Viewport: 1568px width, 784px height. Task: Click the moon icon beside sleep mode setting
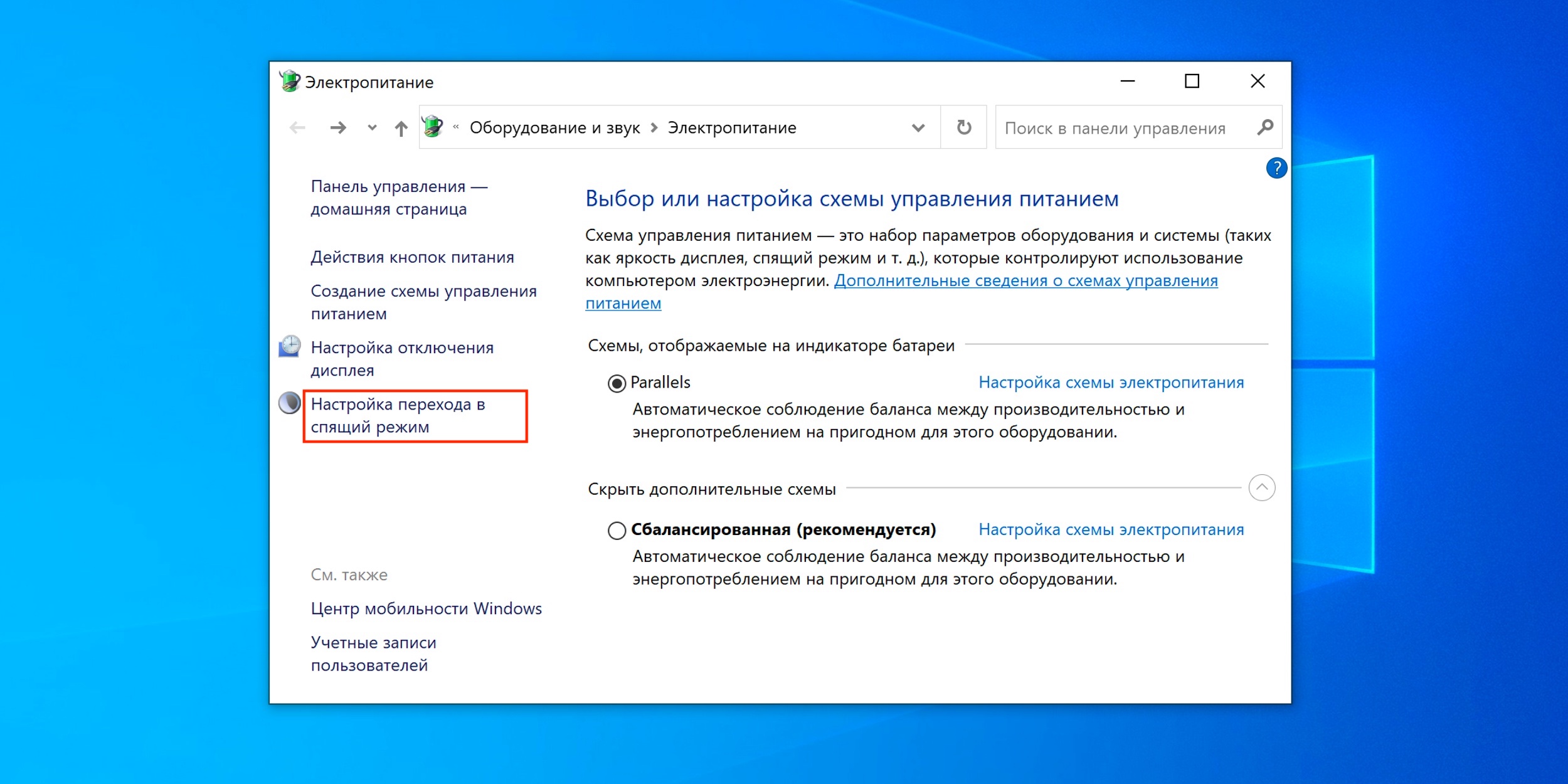tap(290, 403)
